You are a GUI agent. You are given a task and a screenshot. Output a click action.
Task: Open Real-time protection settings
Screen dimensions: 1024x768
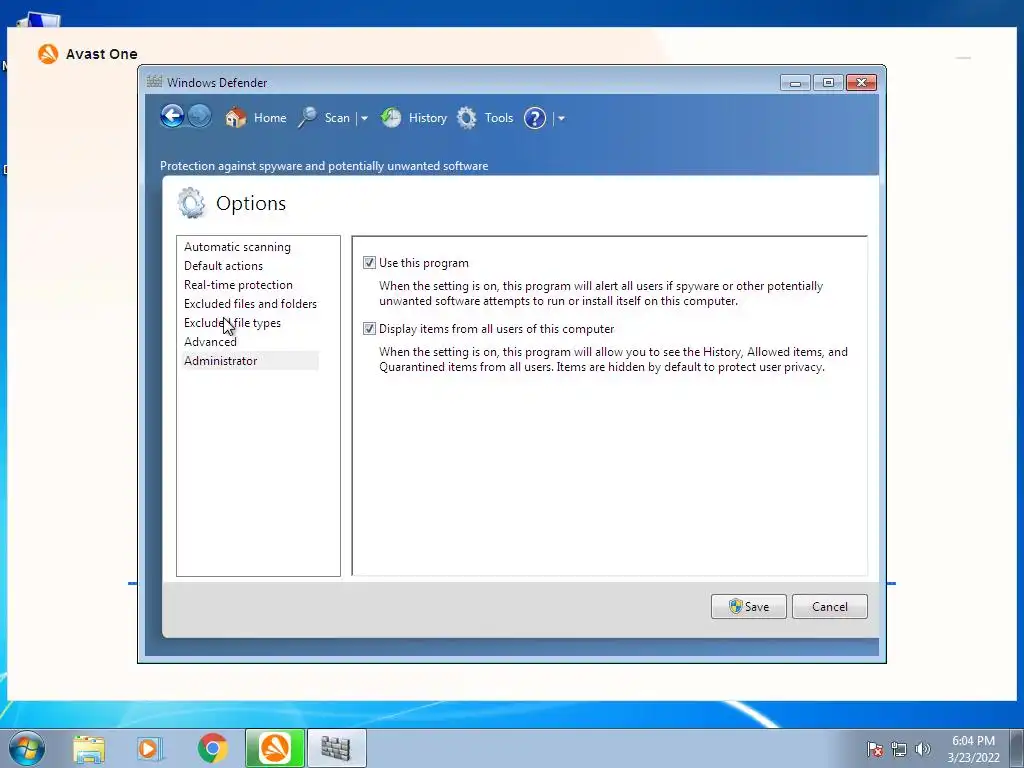click(x=238, y=285)
